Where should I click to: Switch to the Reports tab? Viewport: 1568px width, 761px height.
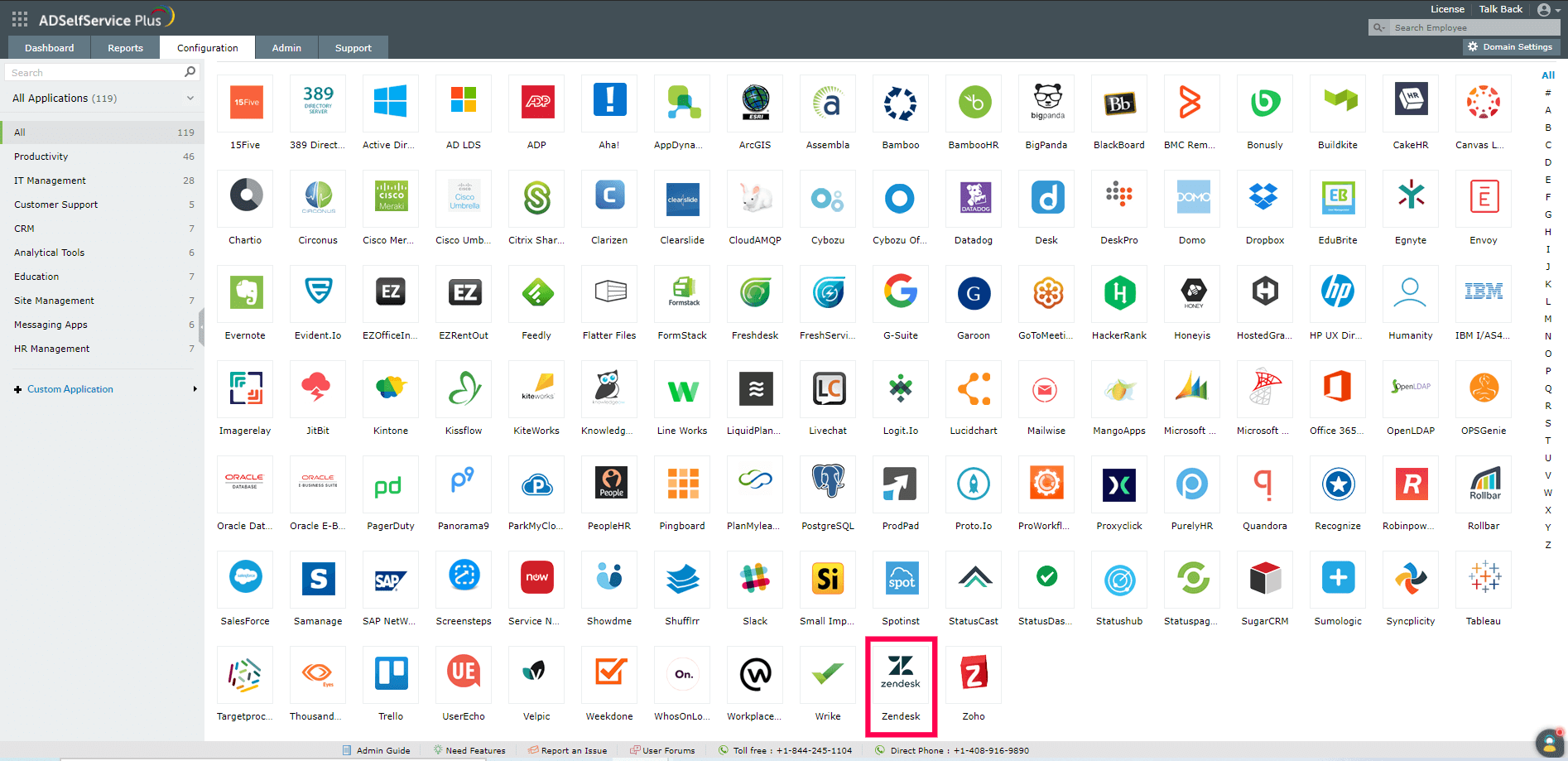click(x=125, y=48)
